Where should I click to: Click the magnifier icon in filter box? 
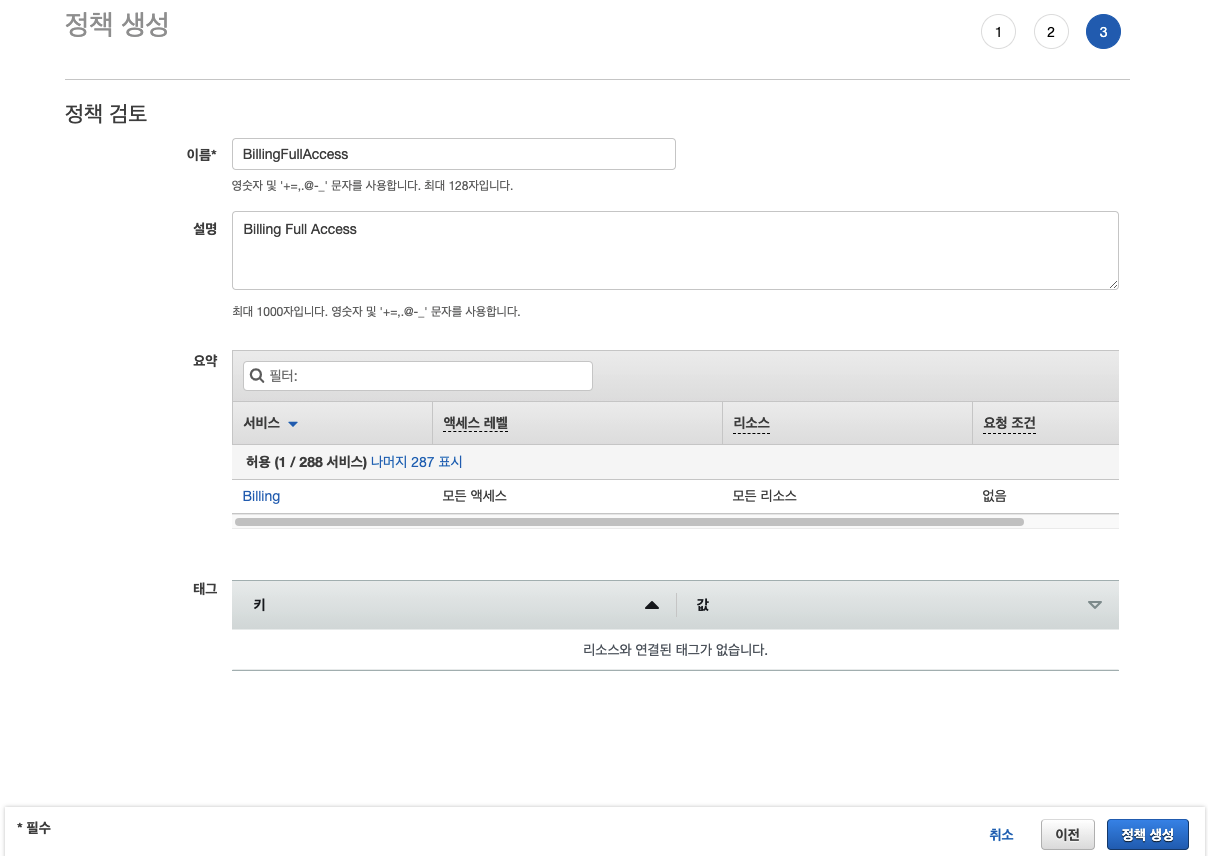257,376
